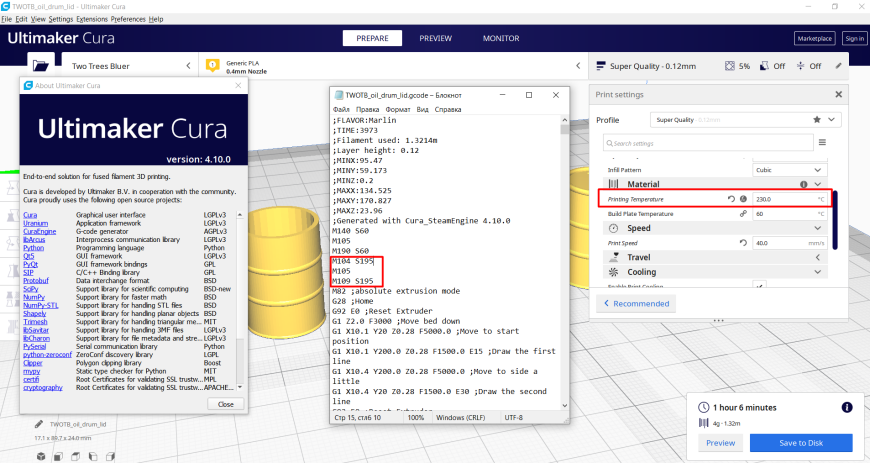Collapse the Speed settings section chevron
870x463 pixels.
click(818, 228)
